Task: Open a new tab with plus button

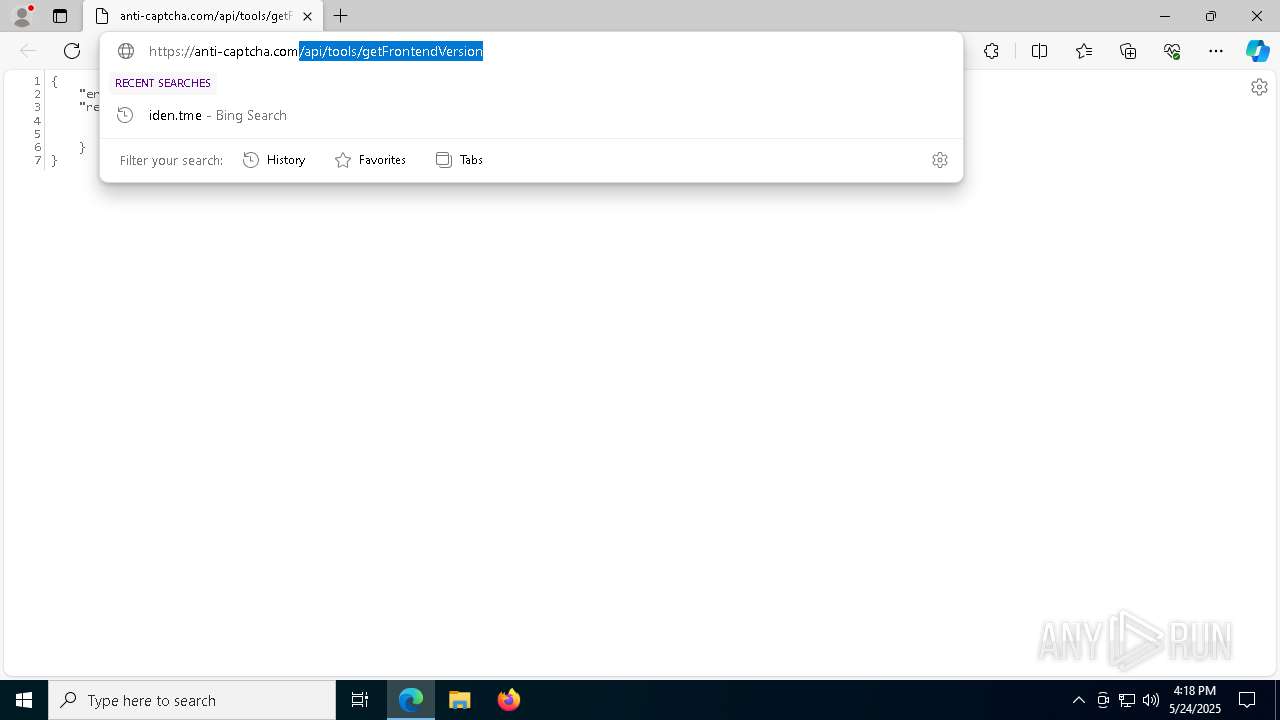Action: 341,16
